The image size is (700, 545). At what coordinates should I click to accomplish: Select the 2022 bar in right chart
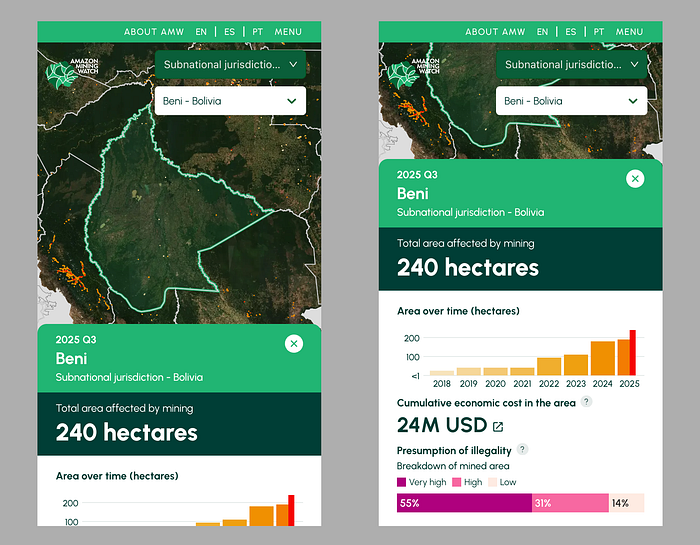click(549, 366)
